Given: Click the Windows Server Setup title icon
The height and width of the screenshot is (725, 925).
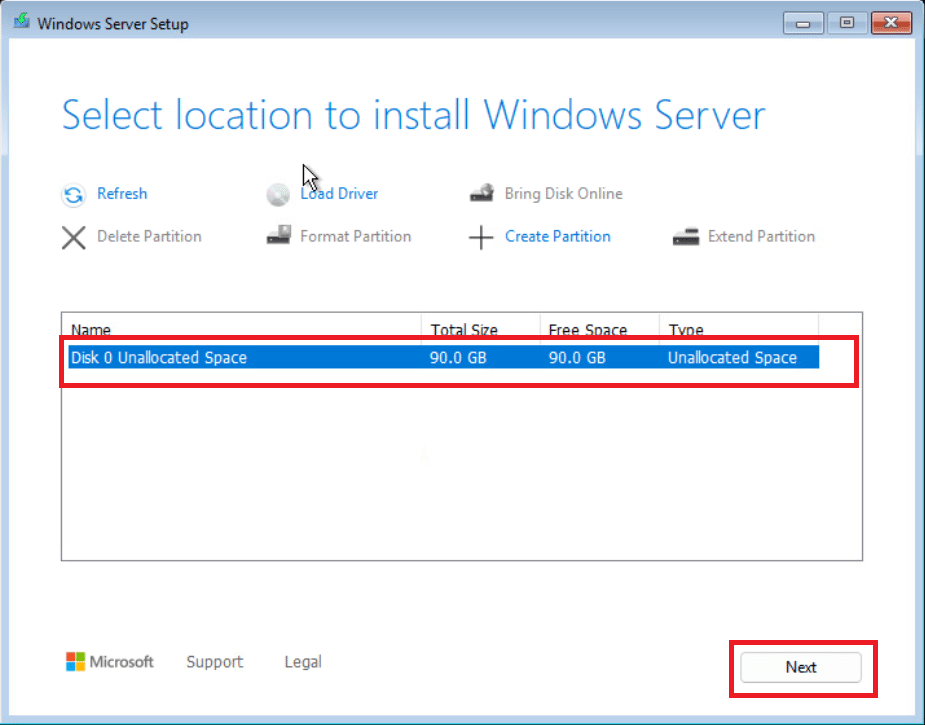Looking at the screenshot, I should (x=22, y=22).
